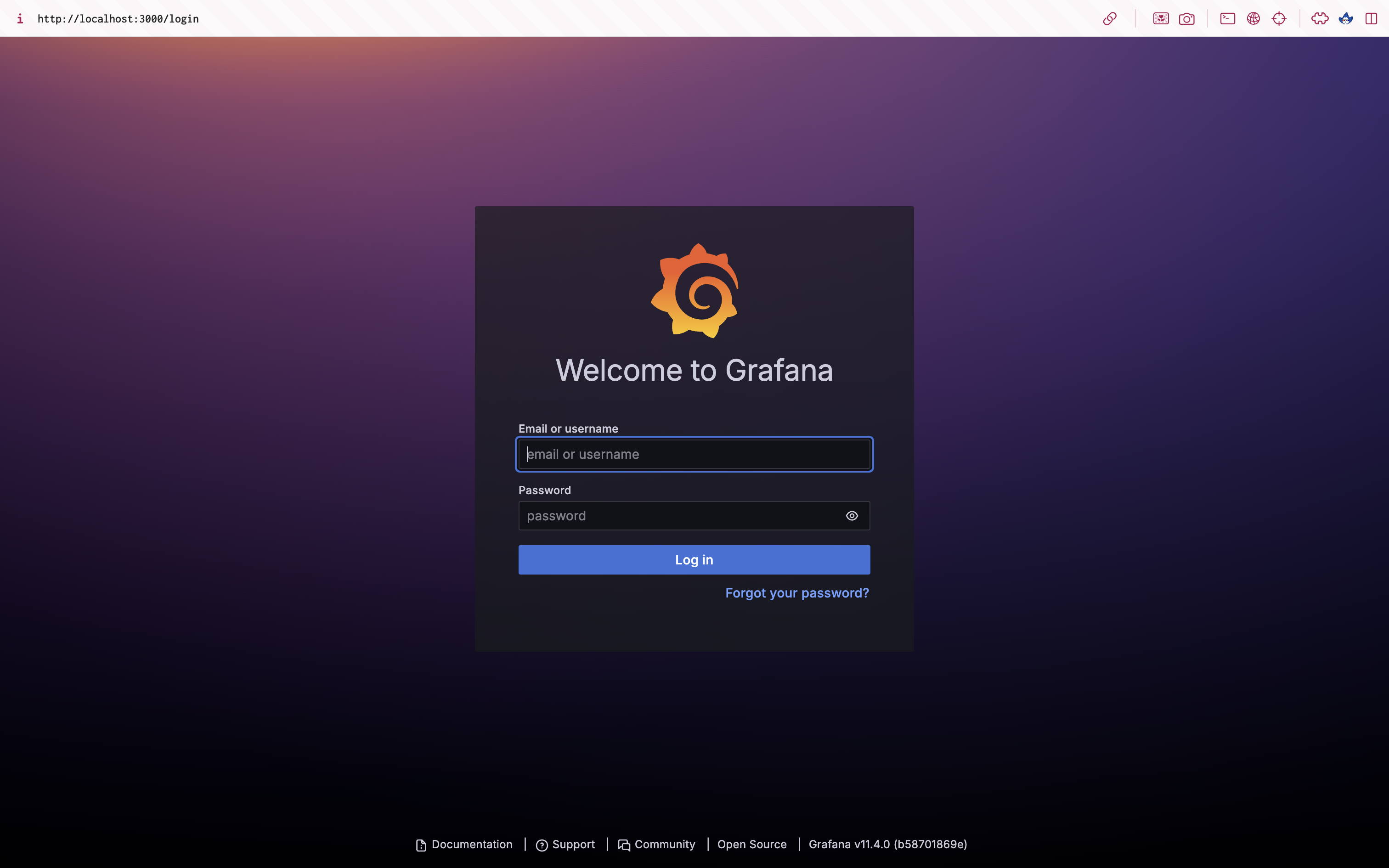This screenshot has height=868, width=1389.
Task: Open the Forgot your password? link
Action: (x=796, y=593)
